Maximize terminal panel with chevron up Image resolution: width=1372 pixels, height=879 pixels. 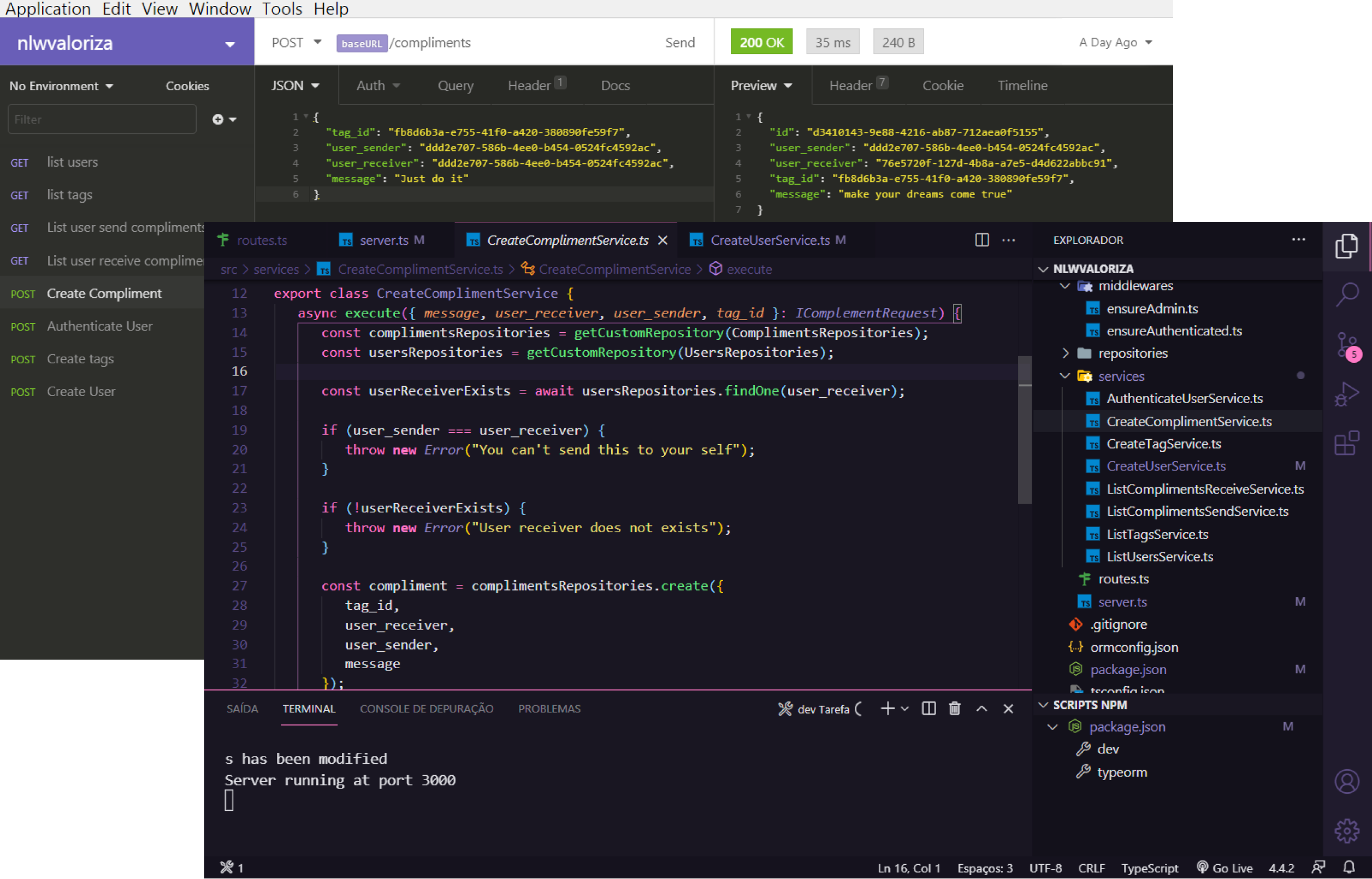(981, 709)
